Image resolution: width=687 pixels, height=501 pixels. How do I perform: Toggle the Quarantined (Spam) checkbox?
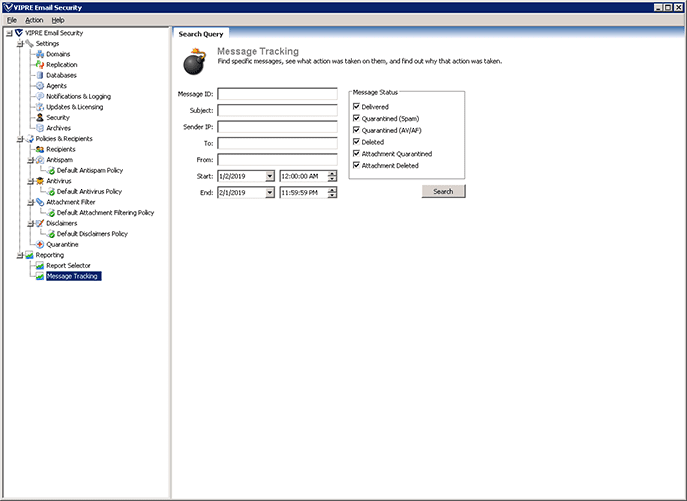[x=357, y=118]
